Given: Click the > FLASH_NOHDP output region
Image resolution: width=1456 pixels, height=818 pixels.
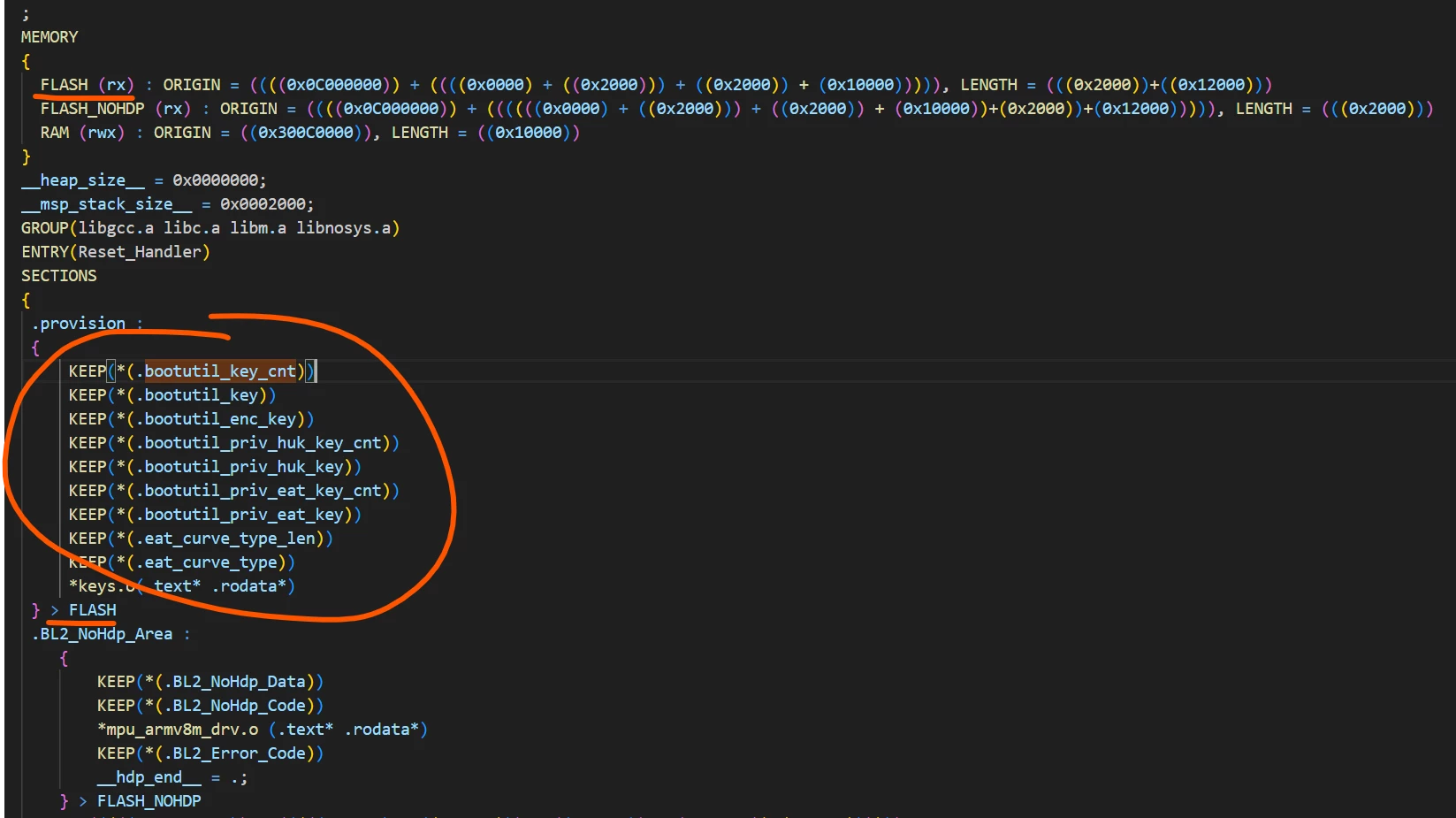Looking at the screenshot, I should pos(140,801).
